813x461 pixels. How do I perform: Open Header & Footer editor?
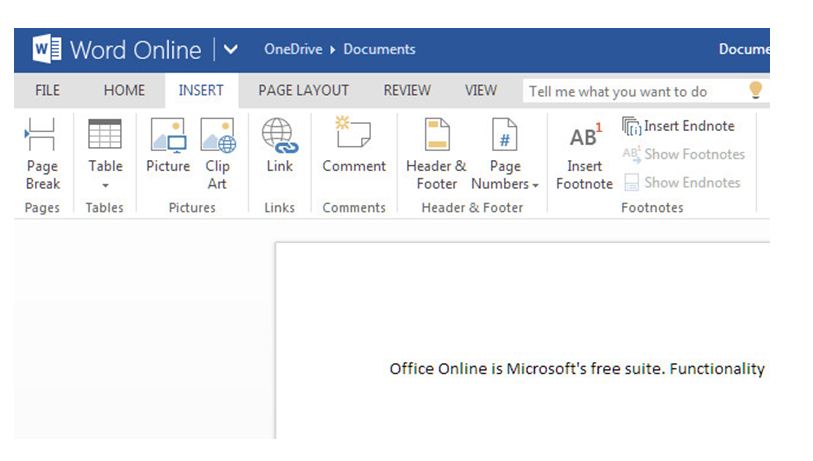(437, 154)
